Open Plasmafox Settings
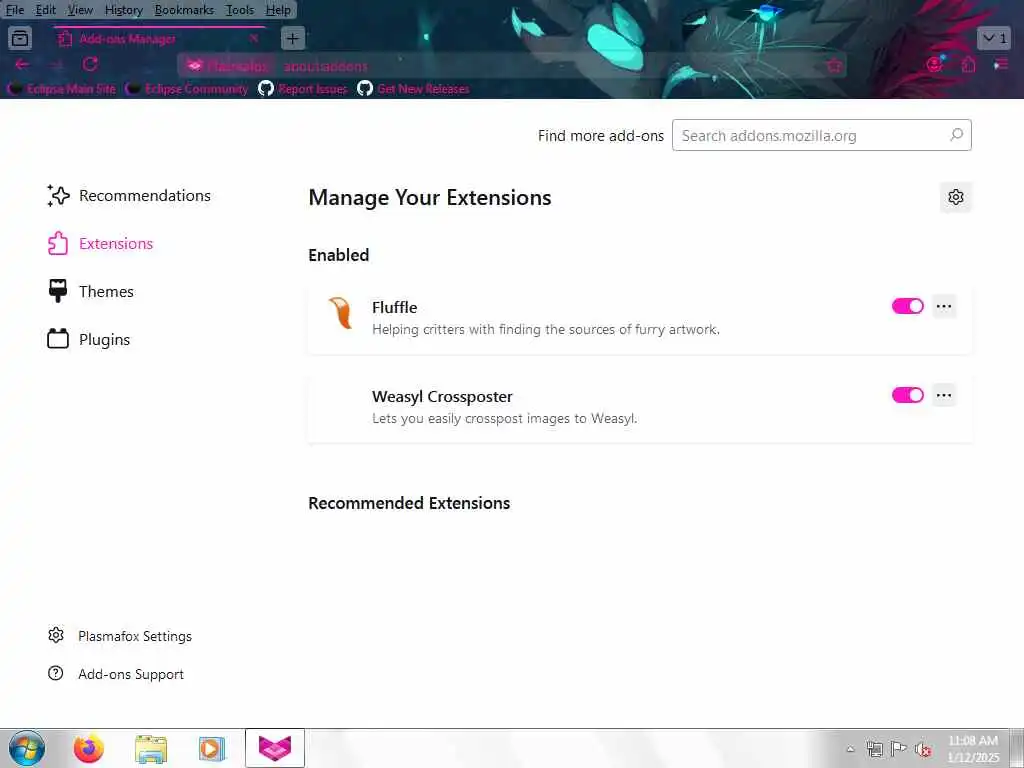Viewport: 1024px width, 768px height. click(x=120, y=636)
